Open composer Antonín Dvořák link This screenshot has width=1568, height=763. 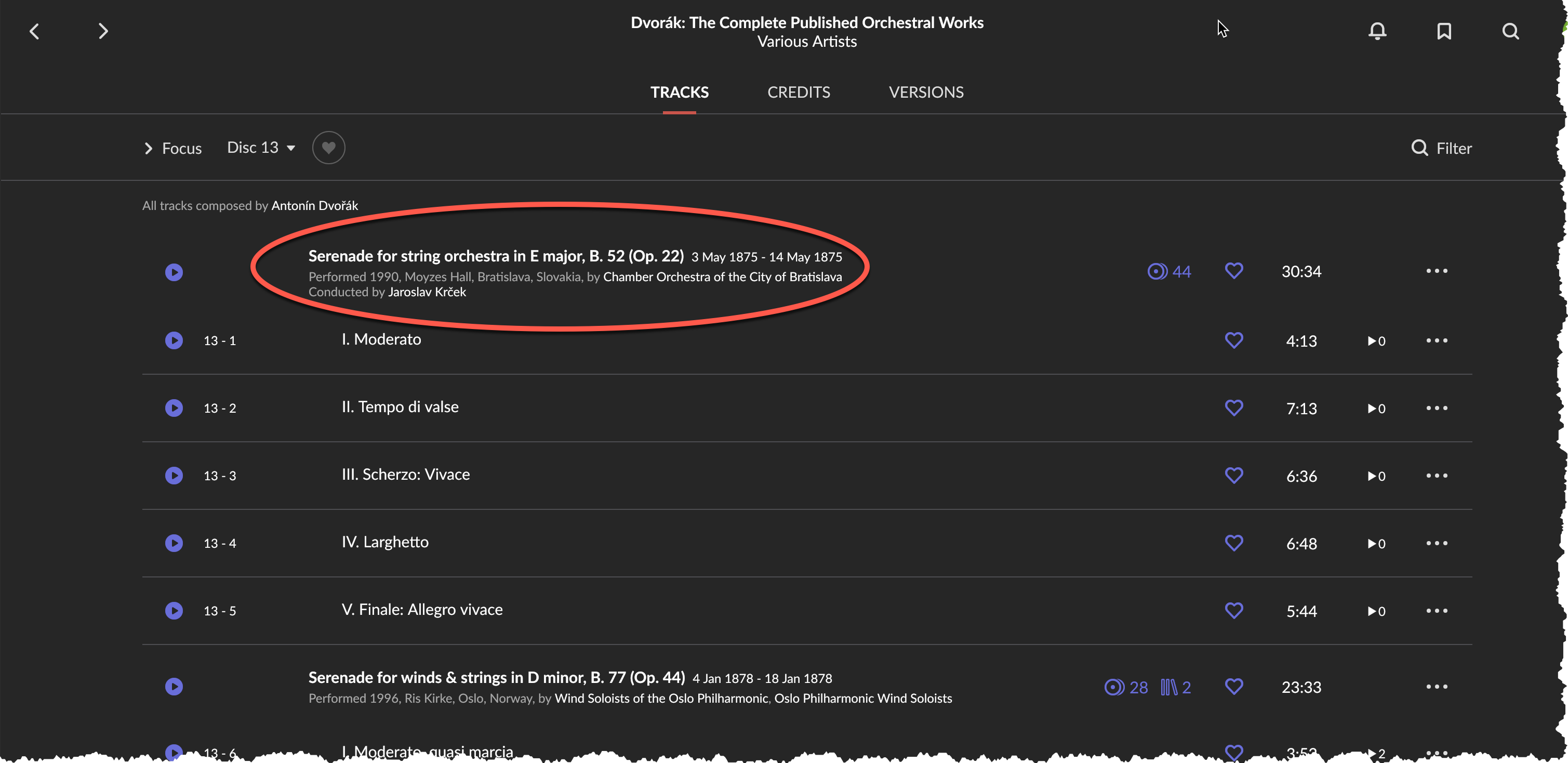click(x=315, y=205)
